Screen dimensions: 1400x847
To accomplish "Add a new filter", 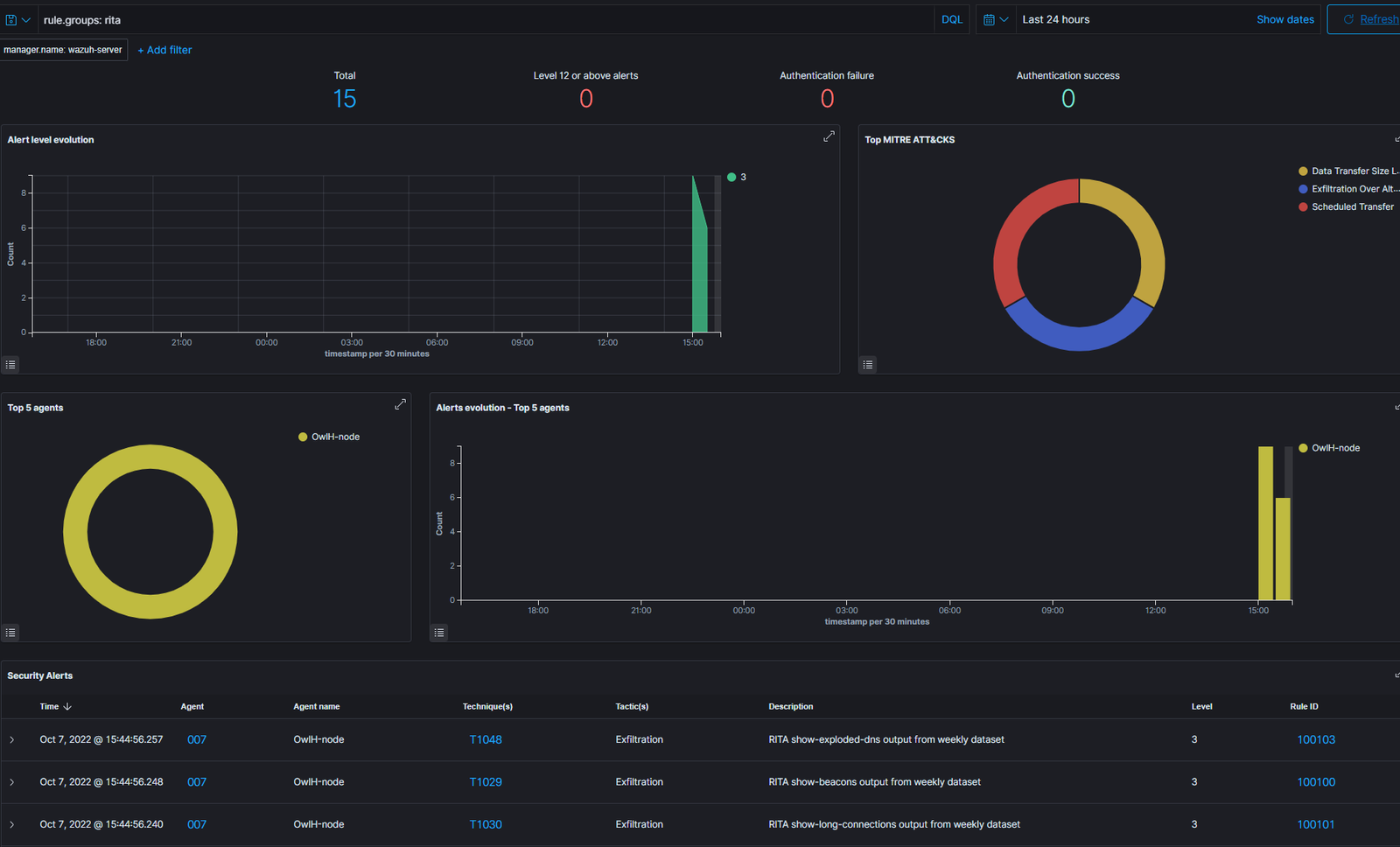I will click(164, 50).
